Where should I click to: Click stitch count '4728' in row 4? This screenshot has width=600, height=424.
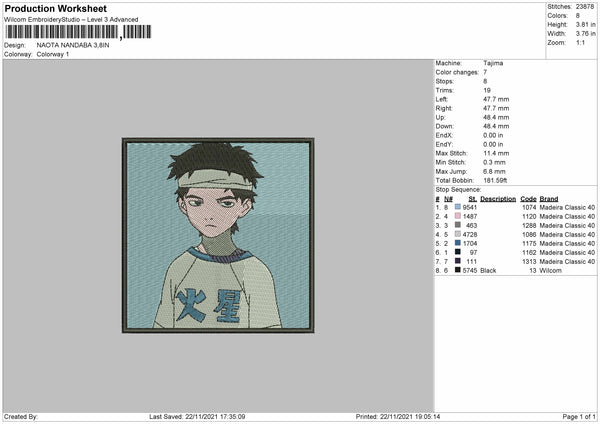pos(470,234)
